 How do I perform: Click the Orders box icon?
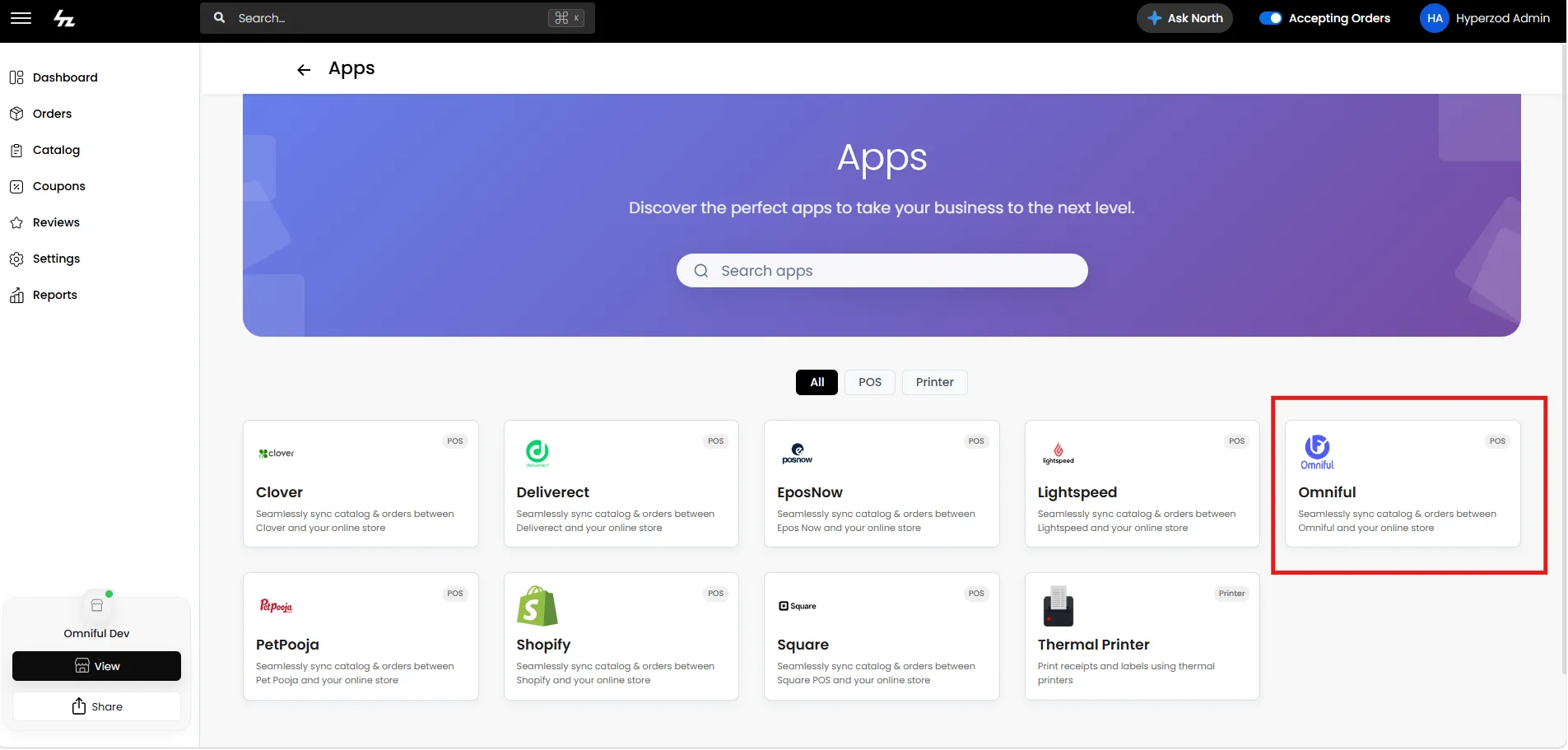click(x=16, y=114)
